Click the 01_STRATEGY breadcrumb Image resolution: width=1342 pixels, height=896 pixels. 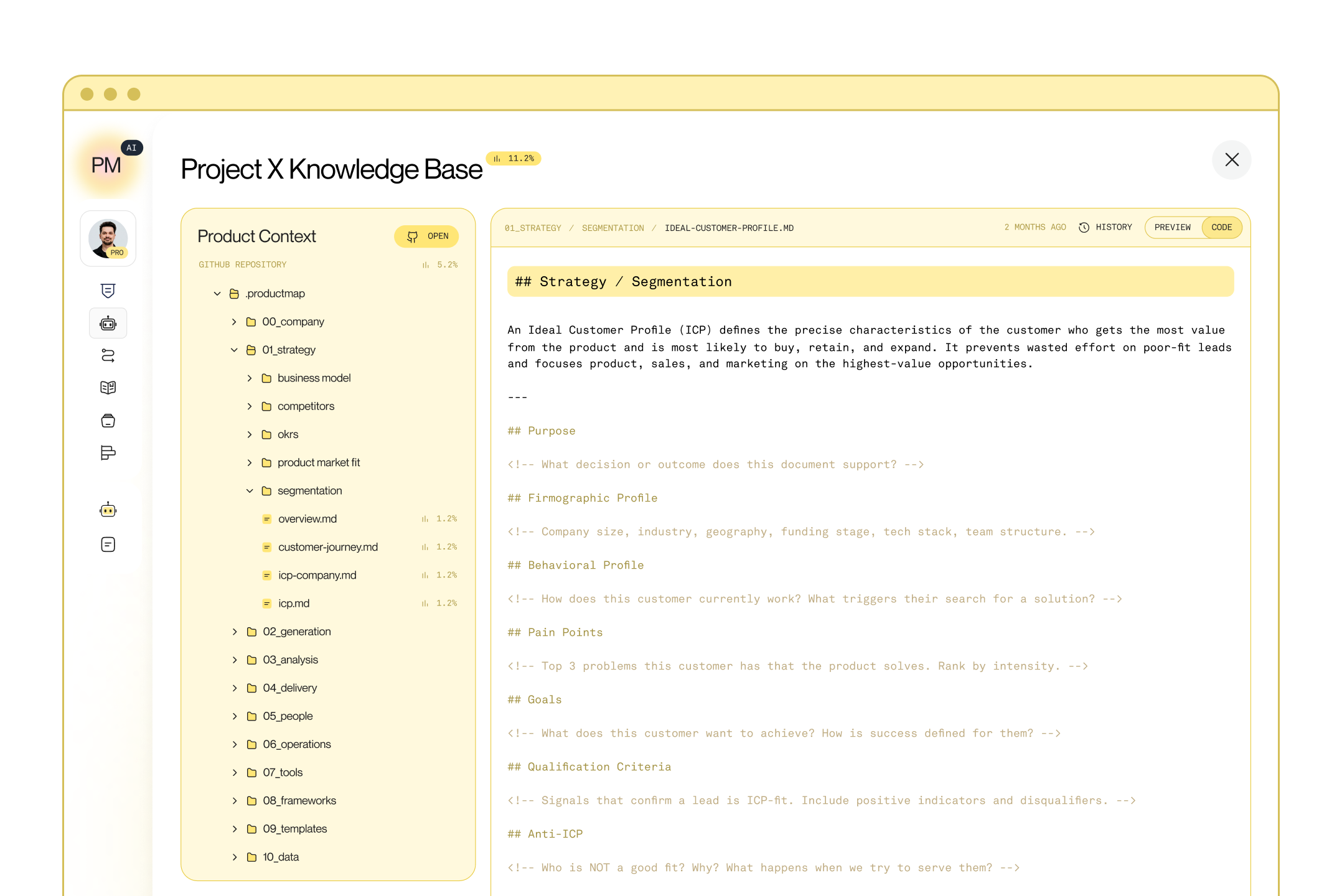point(533,228)
